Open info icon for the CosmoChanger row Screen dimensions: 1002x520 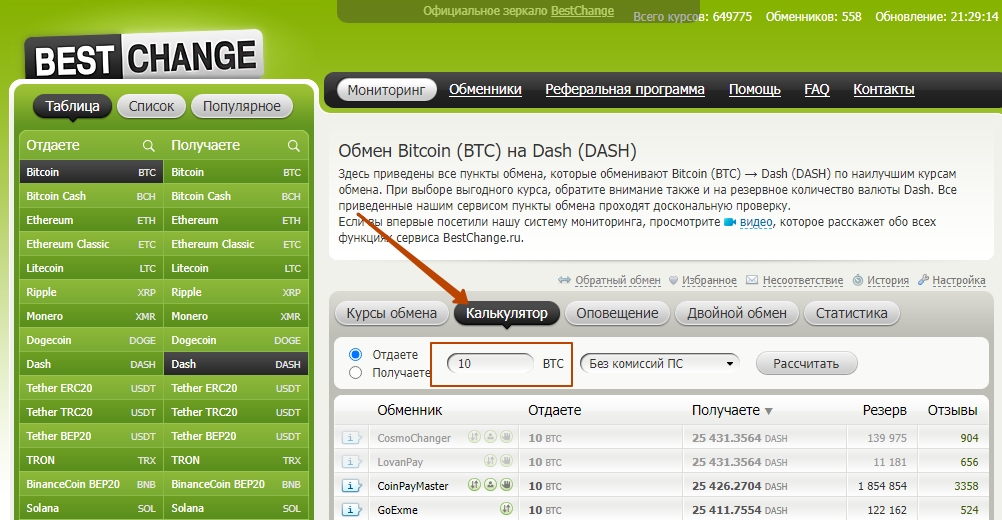click(351, 438)
